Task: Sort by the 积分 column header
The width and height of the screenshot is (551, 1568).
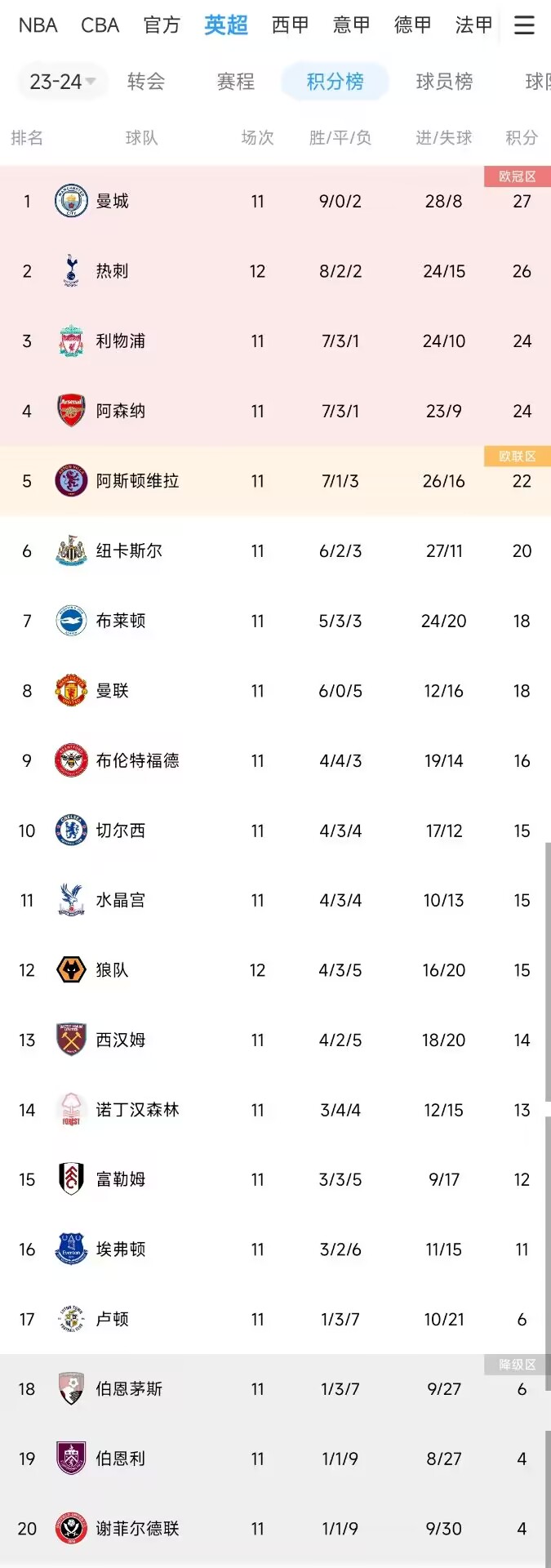Action: (522, 138)
